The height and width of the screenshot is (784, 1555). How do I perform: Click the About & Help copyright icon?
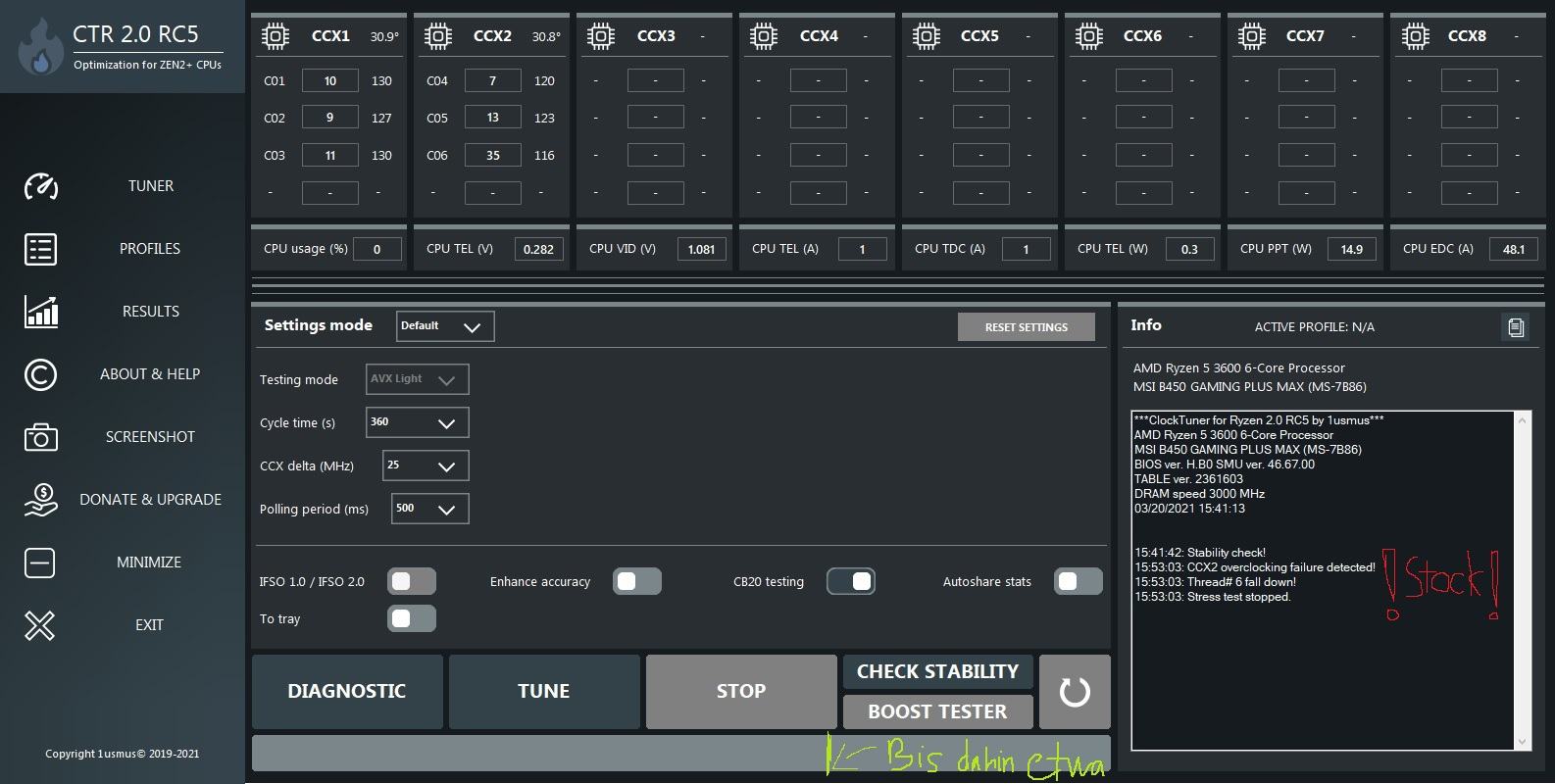coord(40,374)
